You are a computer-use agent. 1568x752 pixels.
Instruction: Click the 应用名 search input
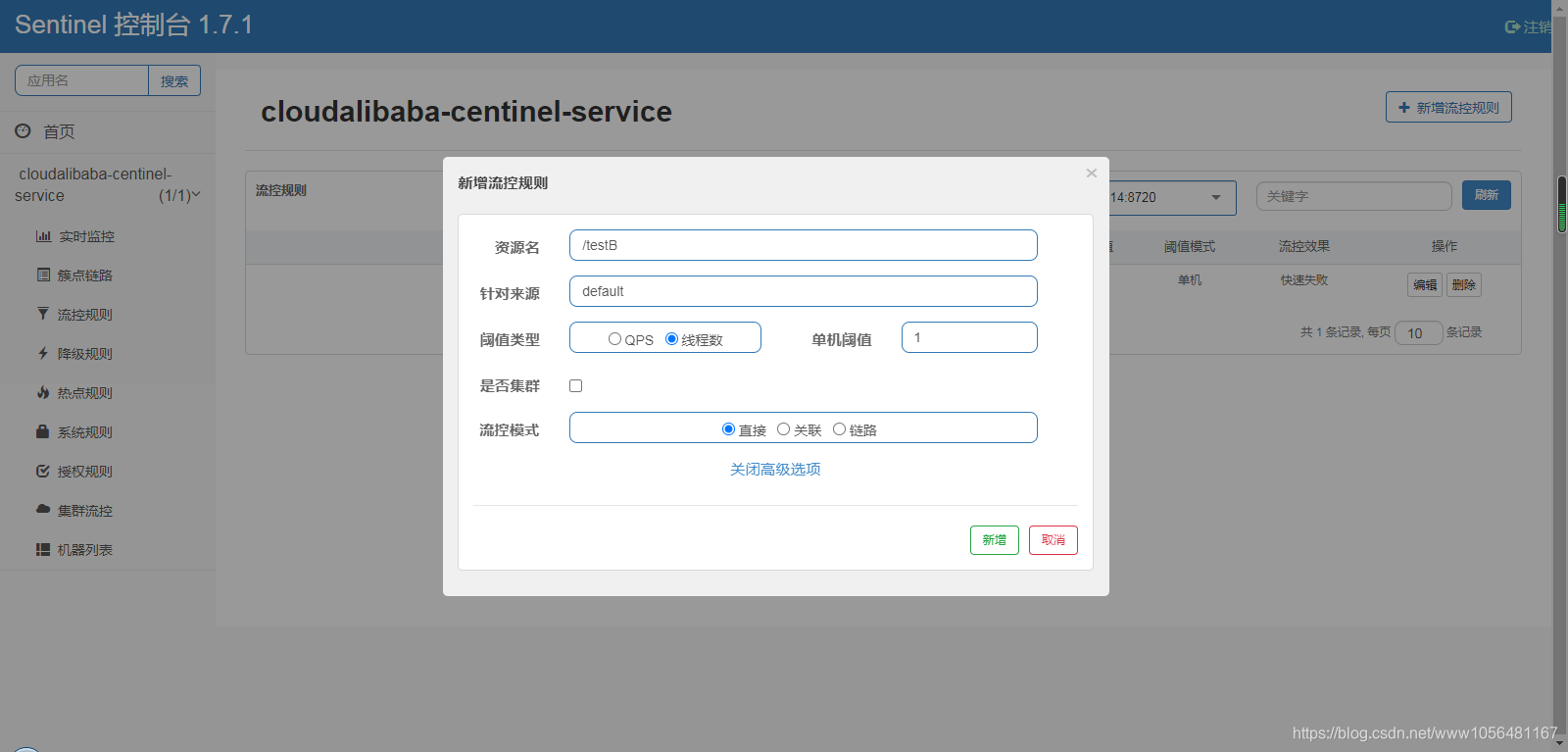[x=81, y=80]
